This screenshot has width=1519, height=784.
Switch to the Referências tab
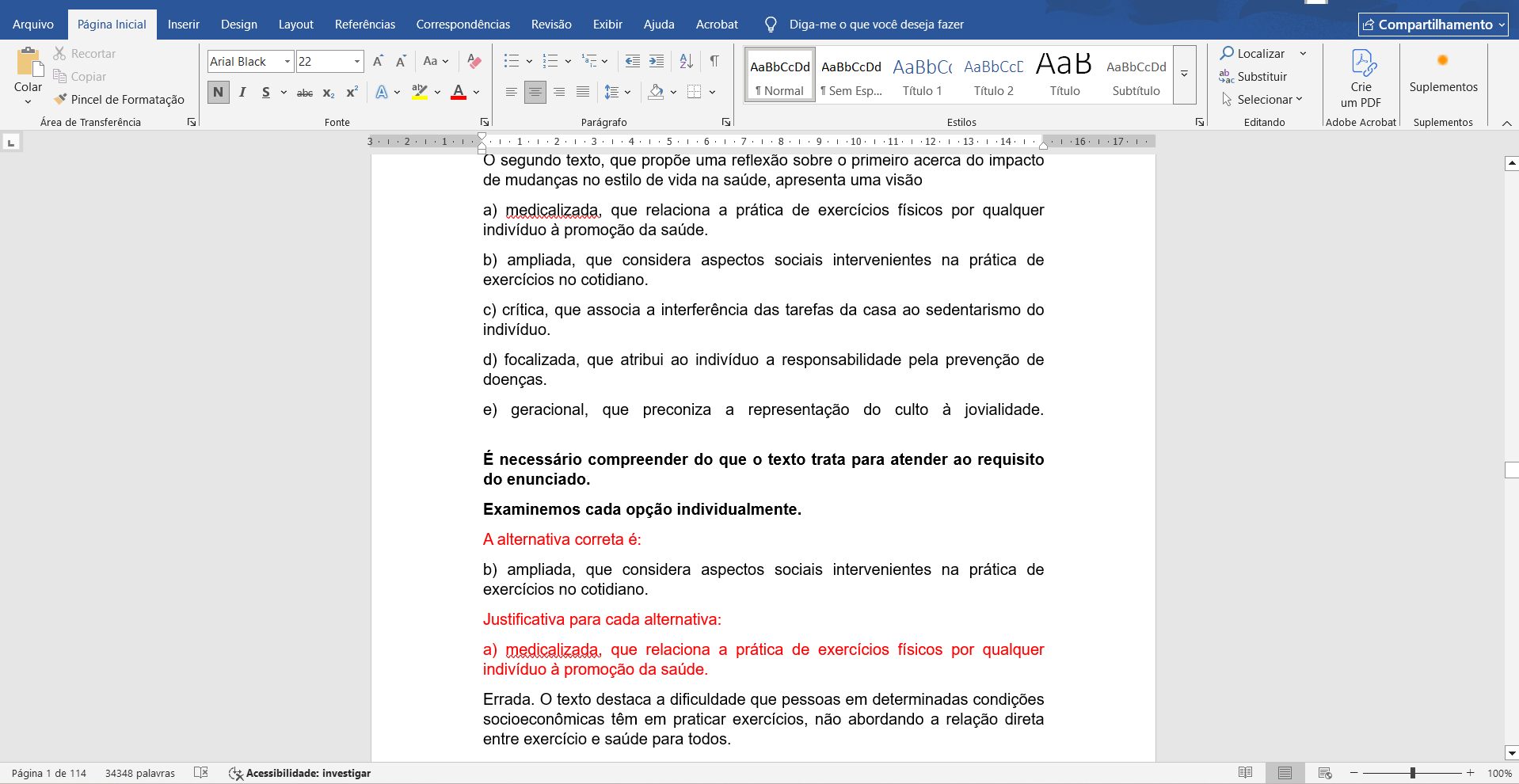[x=365, y=25]
